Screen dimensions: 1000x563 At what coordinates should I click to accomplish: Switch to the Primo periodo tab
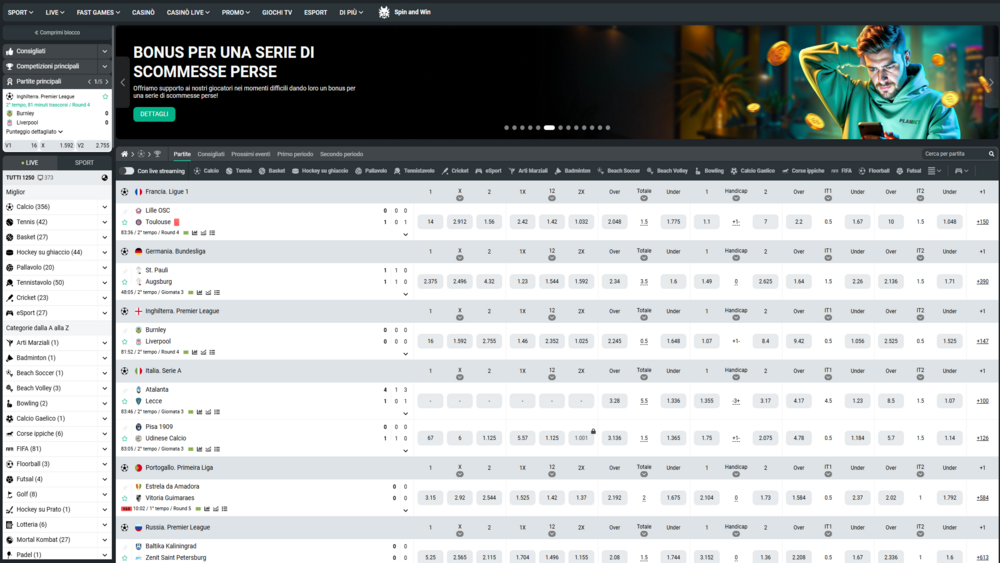point(295,154)
